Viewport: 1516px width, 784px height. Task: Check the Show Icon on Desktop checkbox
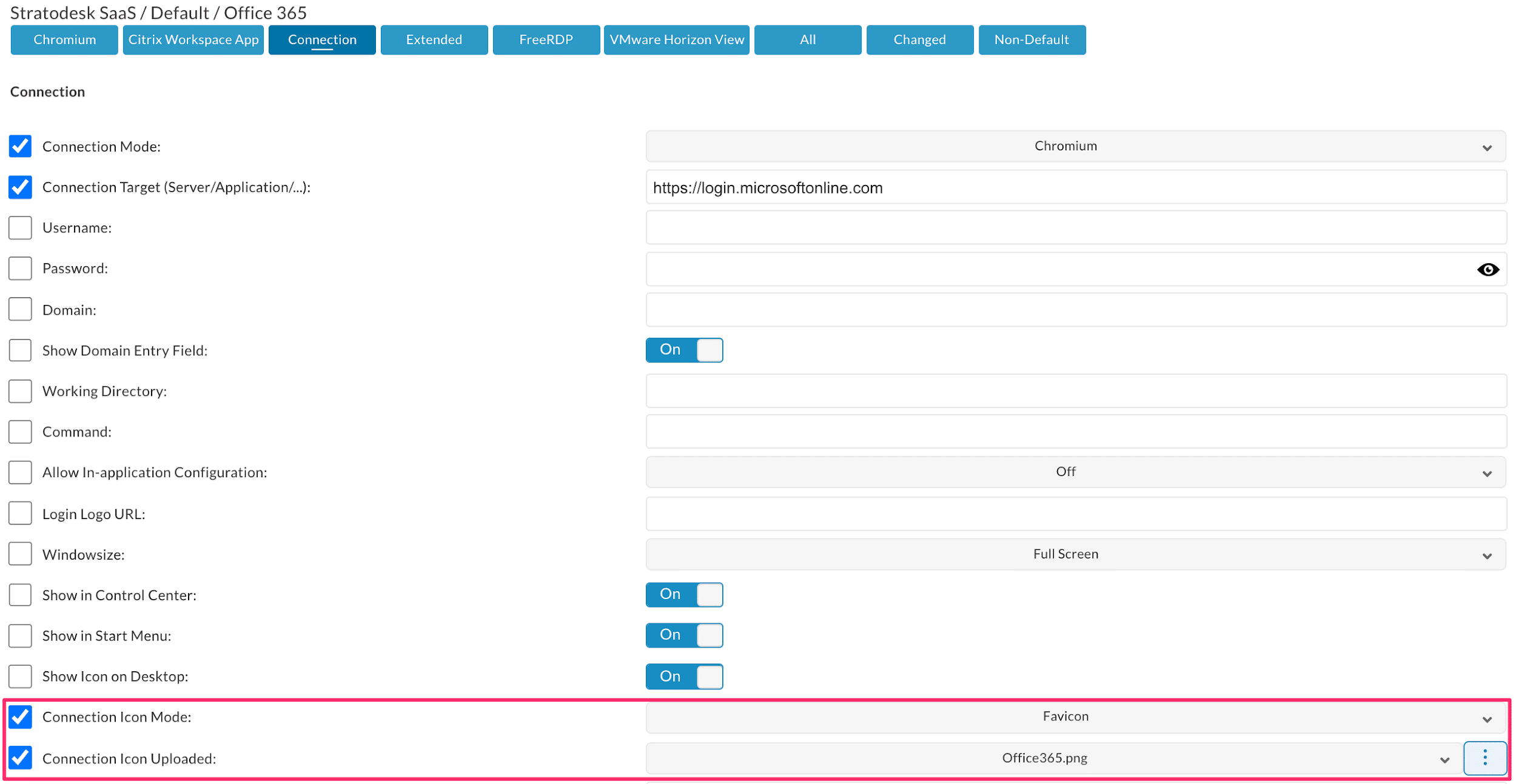[x=20, y=676]
